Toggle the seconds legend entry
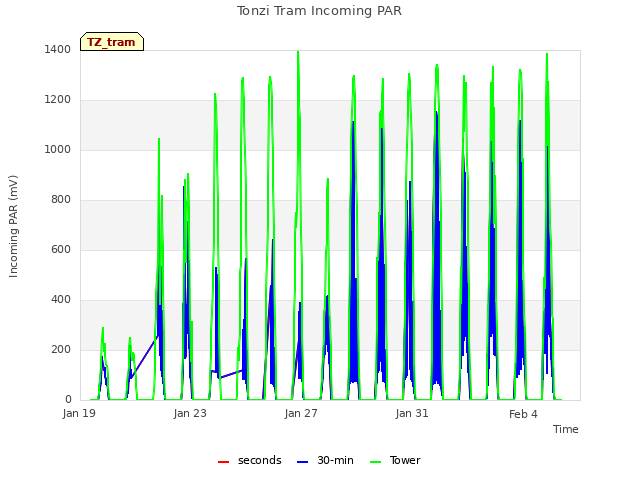 tap(250, 460)
